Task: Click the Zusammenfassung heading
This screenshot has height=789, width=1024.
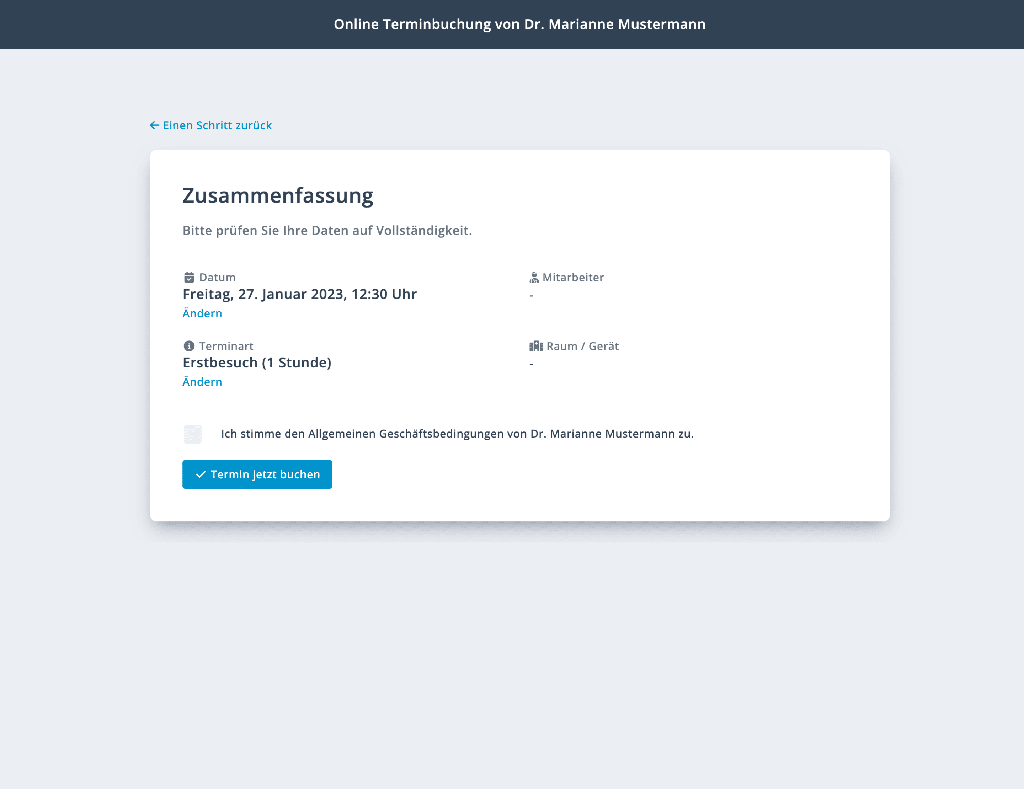Action: pyautogui.click(x=278, y=196)
